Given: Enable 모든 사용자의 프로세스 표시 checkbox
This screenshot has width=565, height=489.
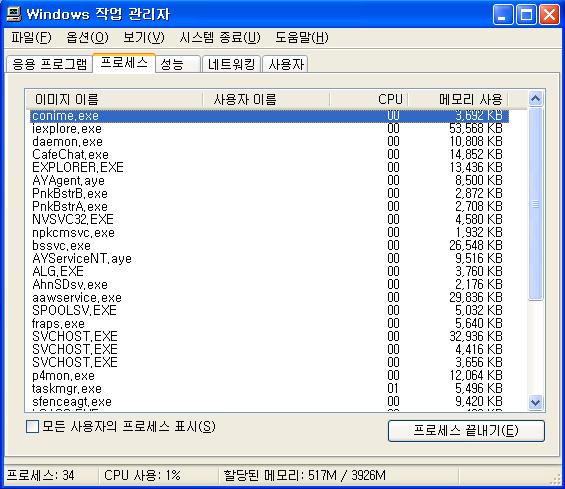Looking at the screenshot, I should point(32,427).
